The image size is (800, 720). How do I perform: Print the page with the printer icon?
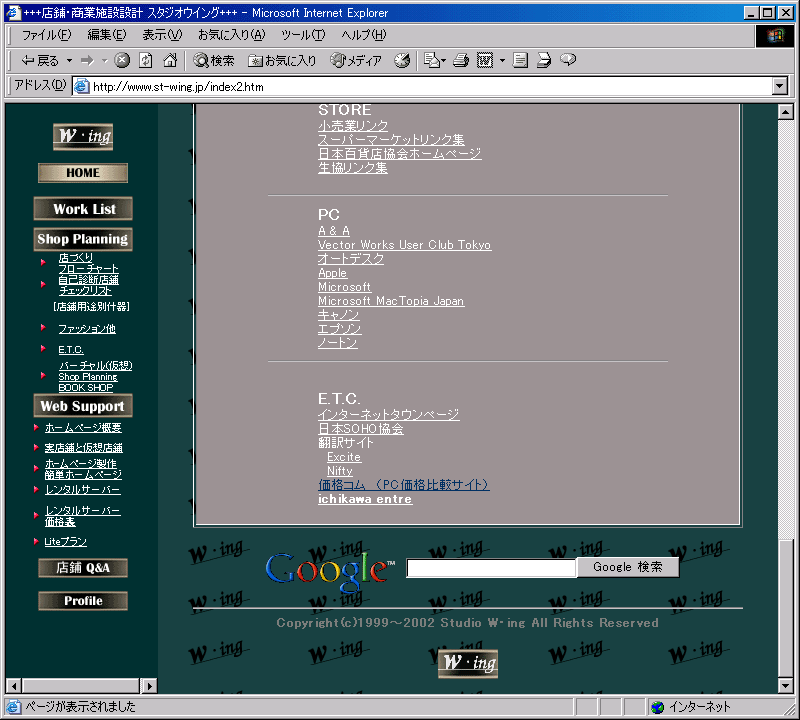[461, 60]
